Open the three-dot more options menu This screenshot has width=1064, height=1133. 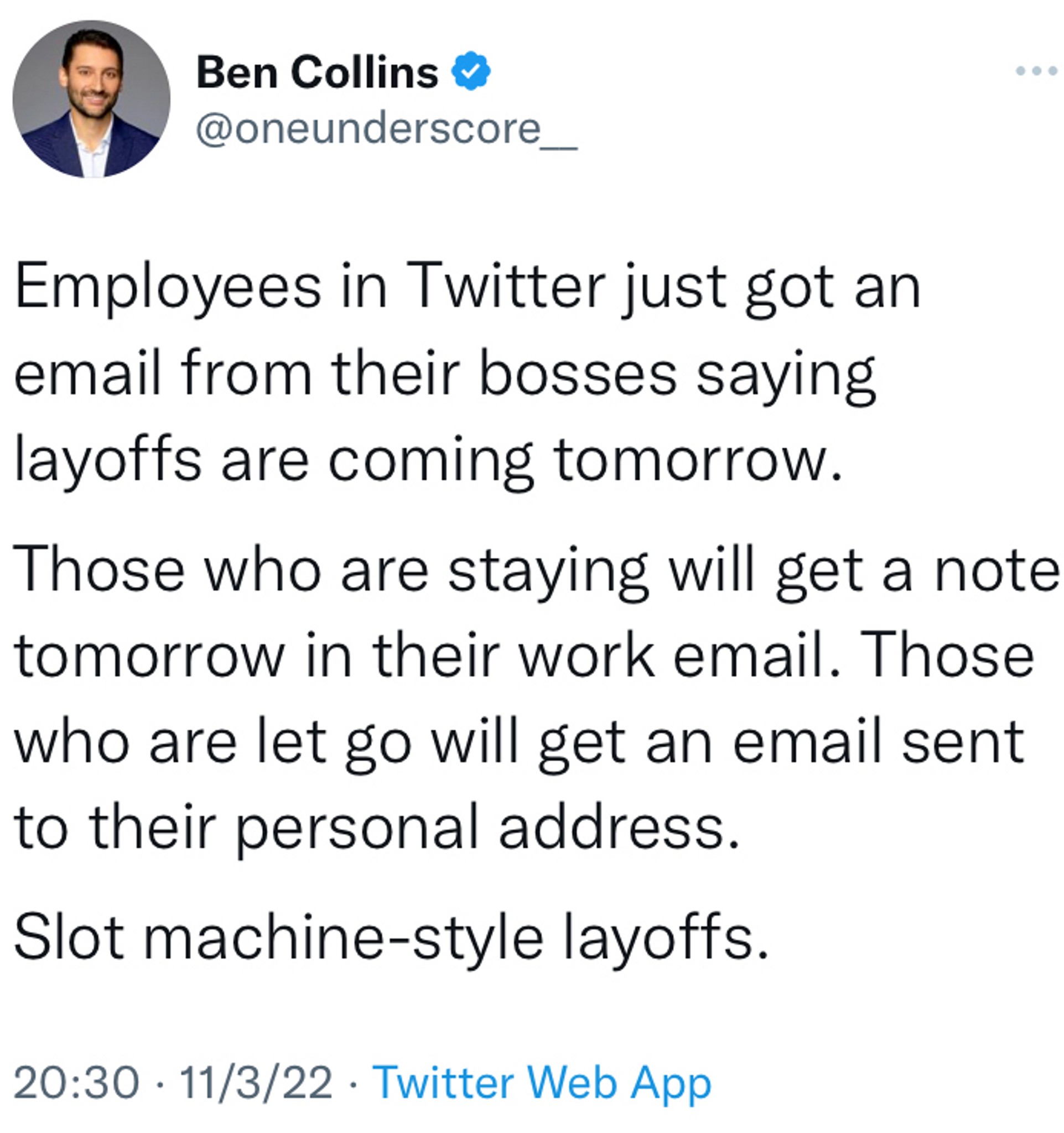point(1036,71)
